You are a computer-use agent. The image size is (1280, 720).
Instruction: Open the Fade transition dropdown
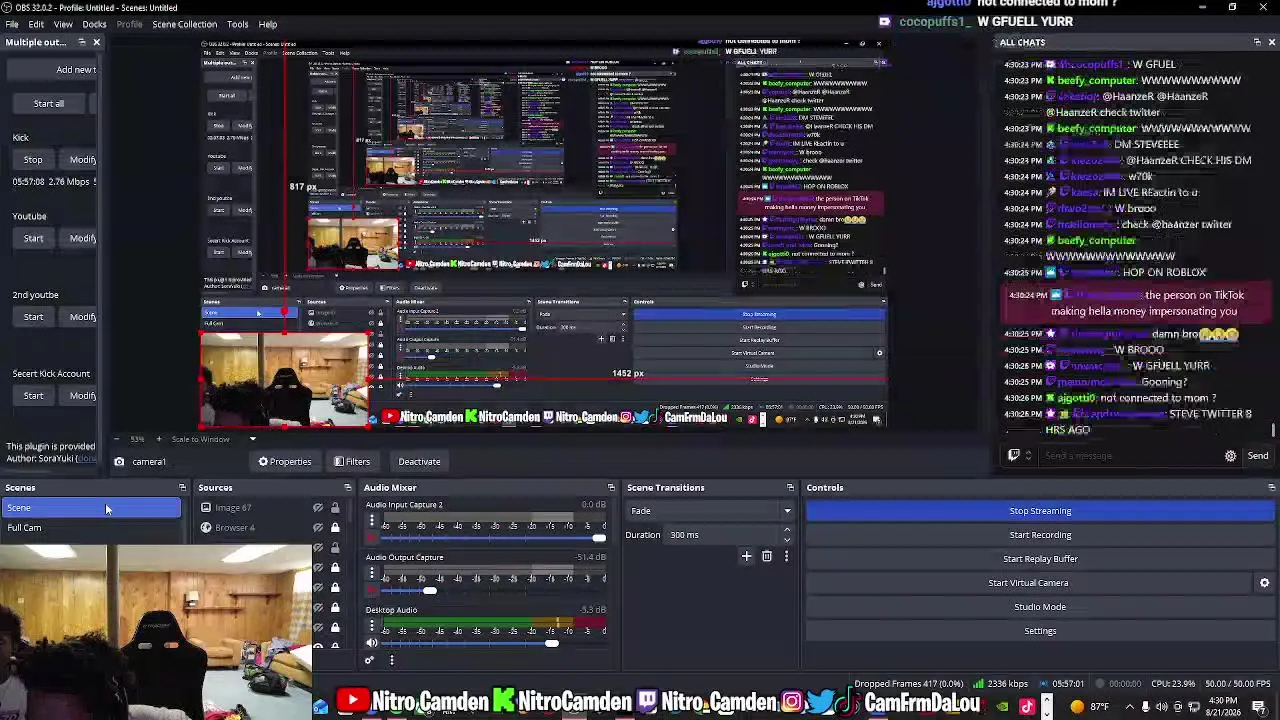710,511
